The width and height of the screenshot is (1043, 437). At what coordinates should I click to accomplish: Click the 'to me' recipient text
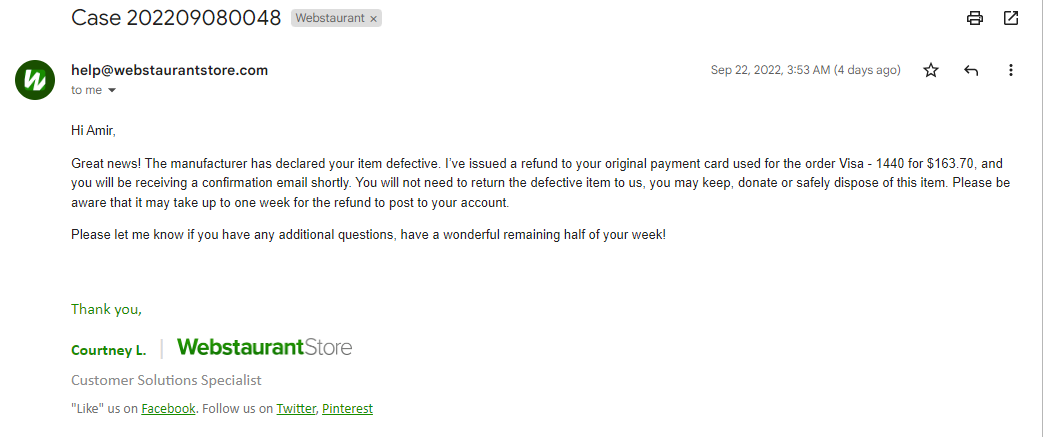86,90
